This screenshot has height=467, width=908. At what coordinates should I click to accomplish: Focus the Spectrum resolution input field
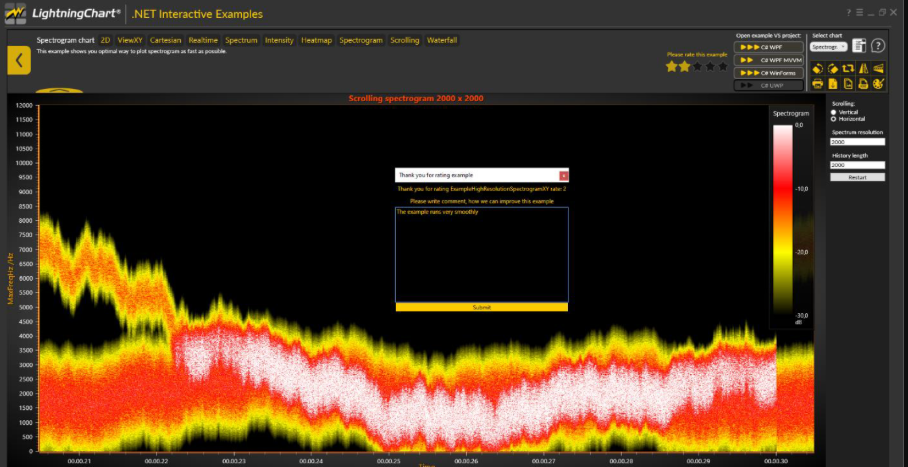pos(858,142)
